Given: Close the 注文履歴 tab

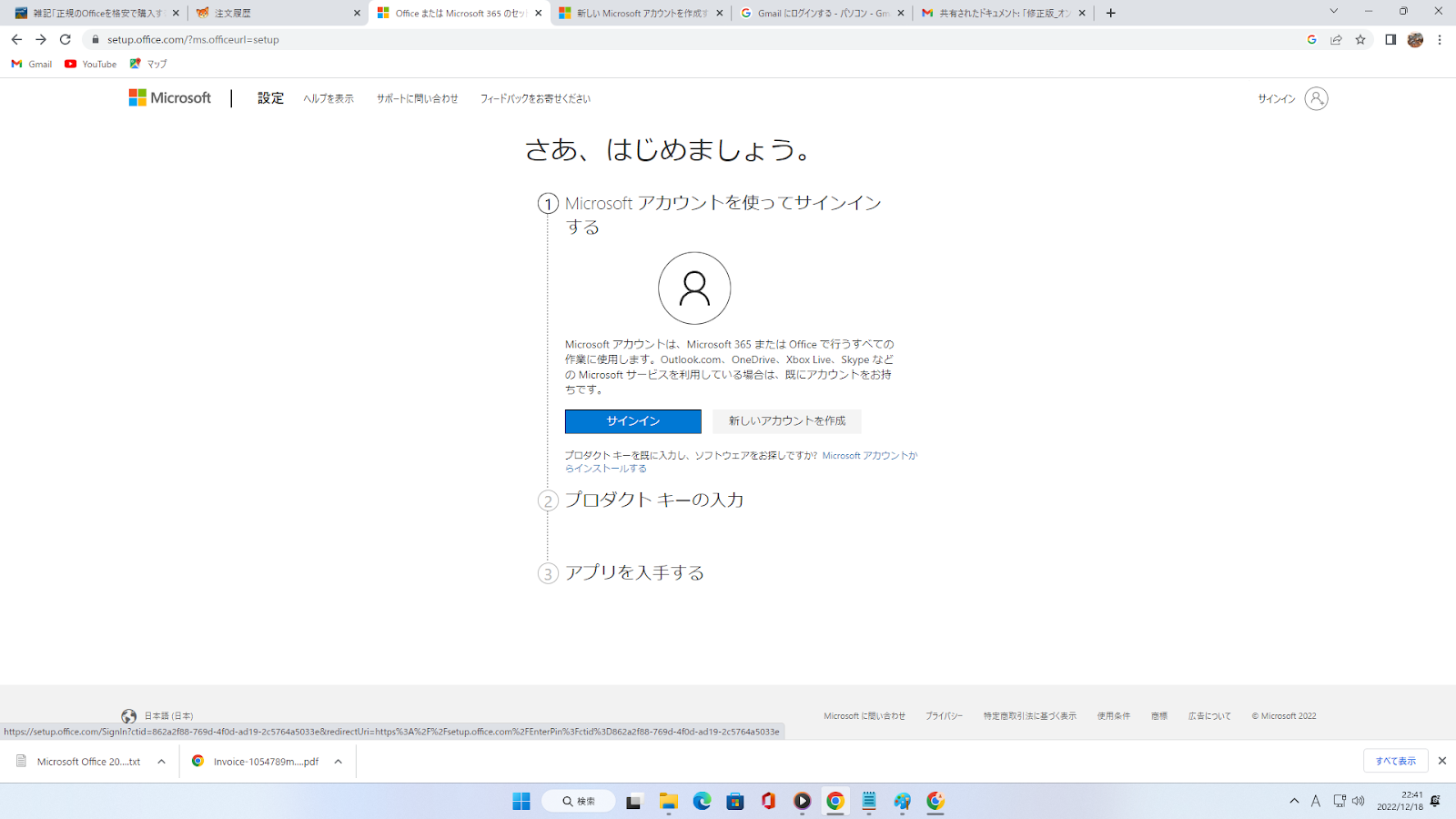Looking at the screenshot, I should click(x=357, y=13).
